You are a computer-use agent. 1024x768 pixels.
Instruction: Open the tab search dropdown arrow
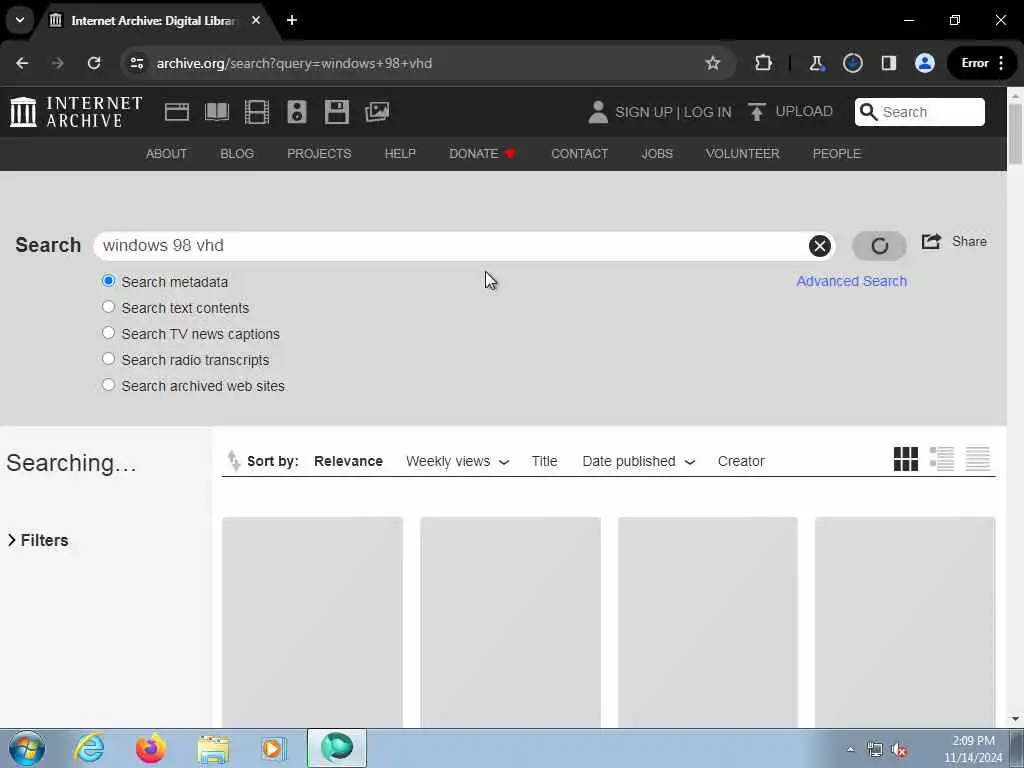(x=20, y=20)
